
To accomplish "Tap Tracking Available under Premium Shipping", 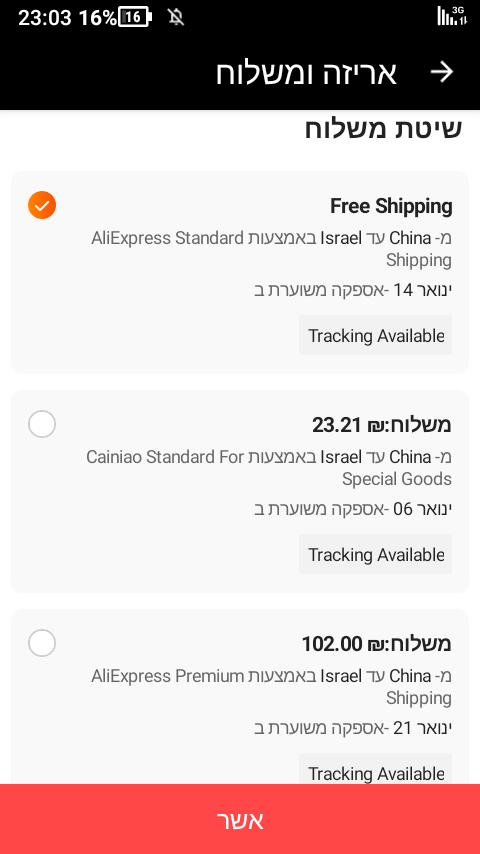I will [x=375, y=770].
